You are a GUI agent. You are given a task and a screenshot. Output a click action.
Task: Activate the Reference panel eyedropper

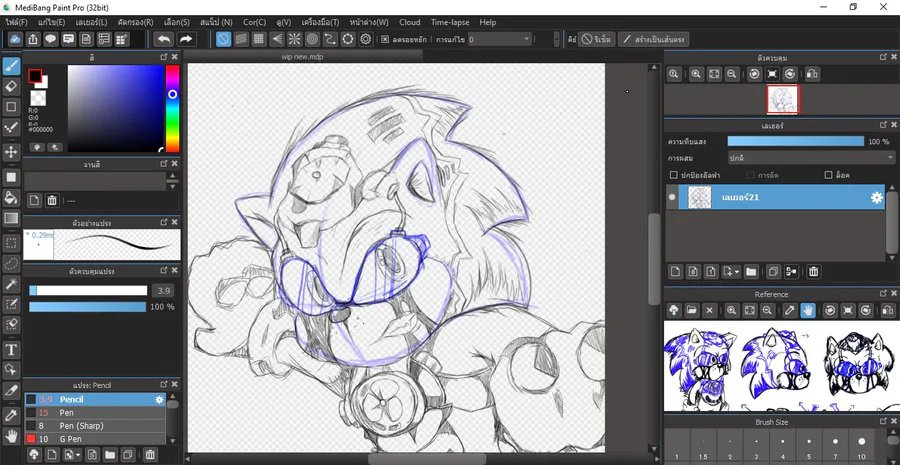tap(790, 311)
